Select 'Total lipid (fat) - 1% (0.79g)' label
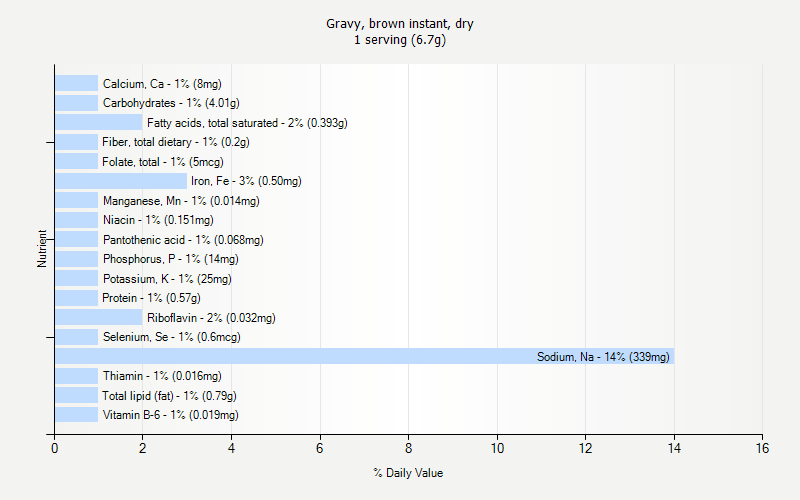 (x=169, y=396)
